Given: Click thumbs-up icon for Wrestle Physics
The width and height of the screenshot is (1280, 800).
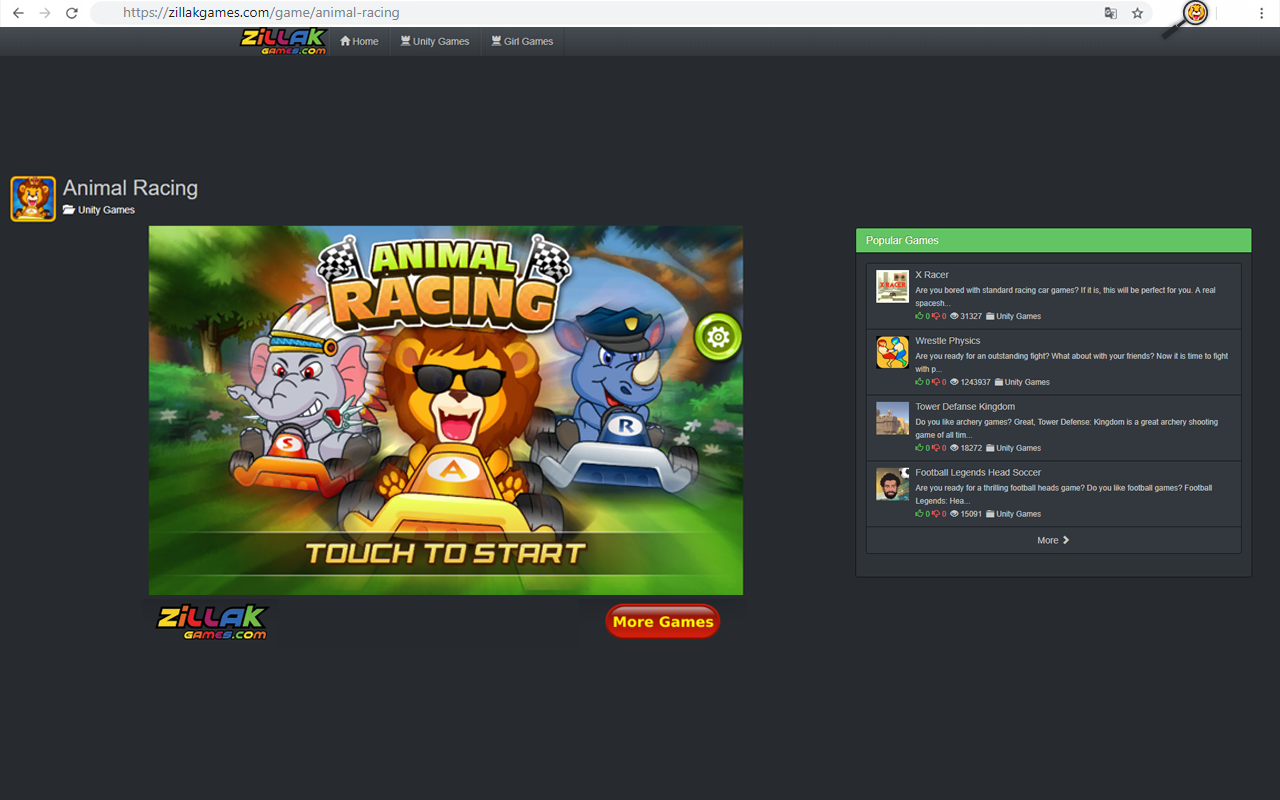Looking at the screenshot, I should 920,382.
